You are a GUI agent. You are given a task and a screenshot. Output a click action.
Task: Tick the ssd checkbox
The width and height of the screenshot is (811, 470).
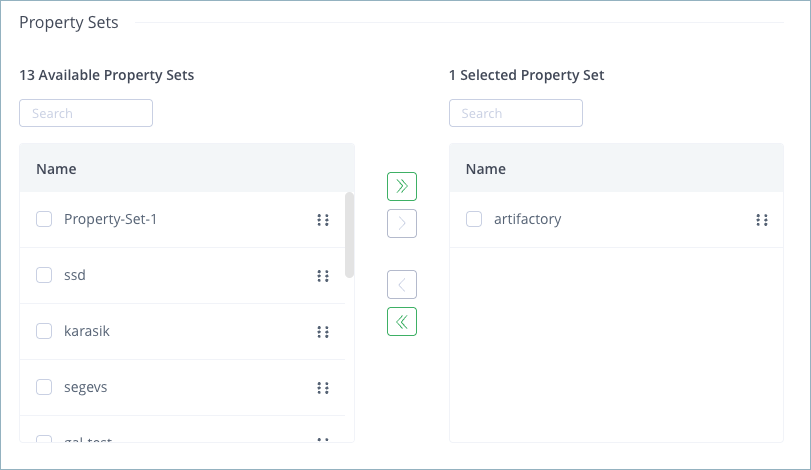pyautogui.click(x=44, y=275)
